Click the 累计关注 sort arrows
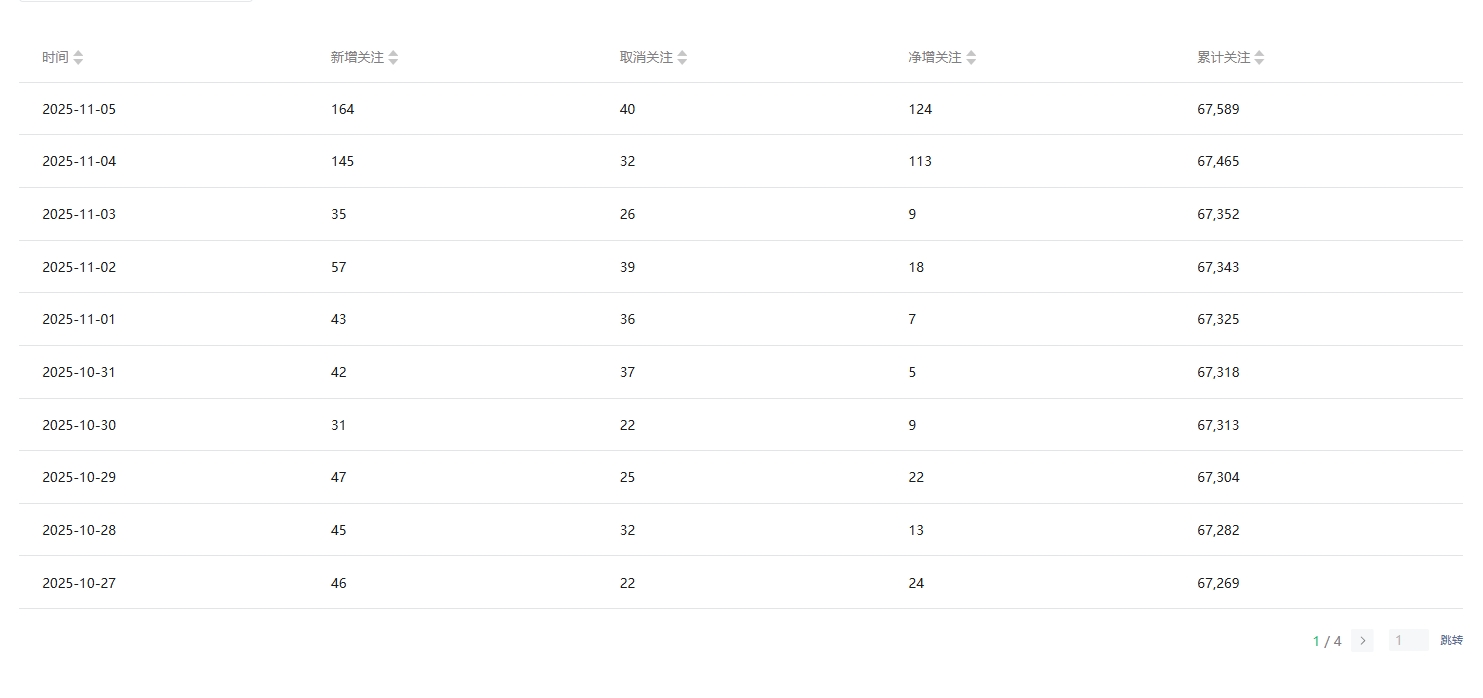The height and width of the screenshot is (698, 1483). click(x=1259, y=58)
